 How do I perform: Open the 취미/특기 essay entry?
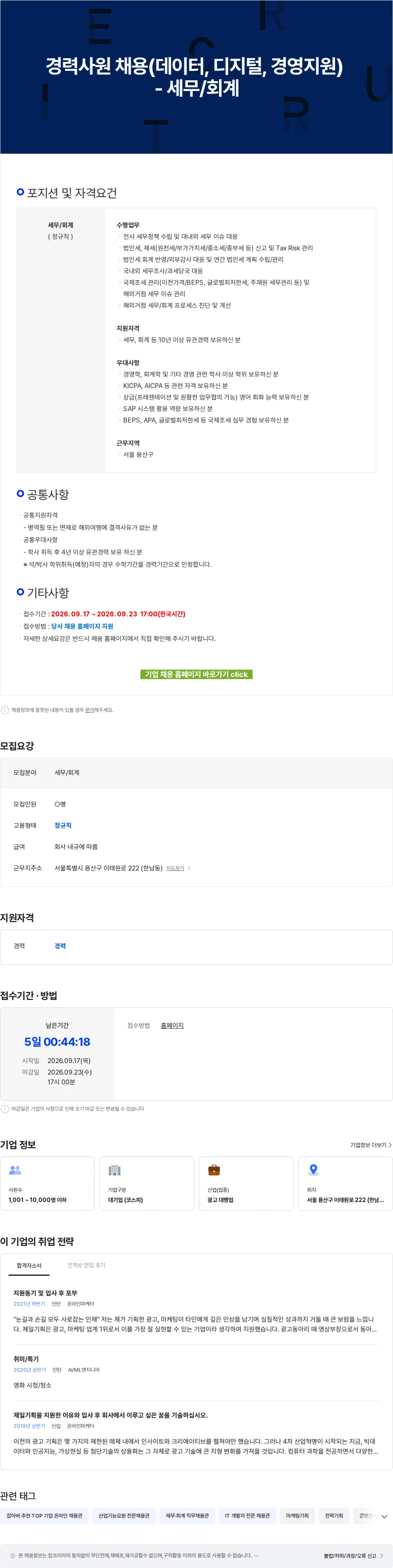(x=26, y=1359)
